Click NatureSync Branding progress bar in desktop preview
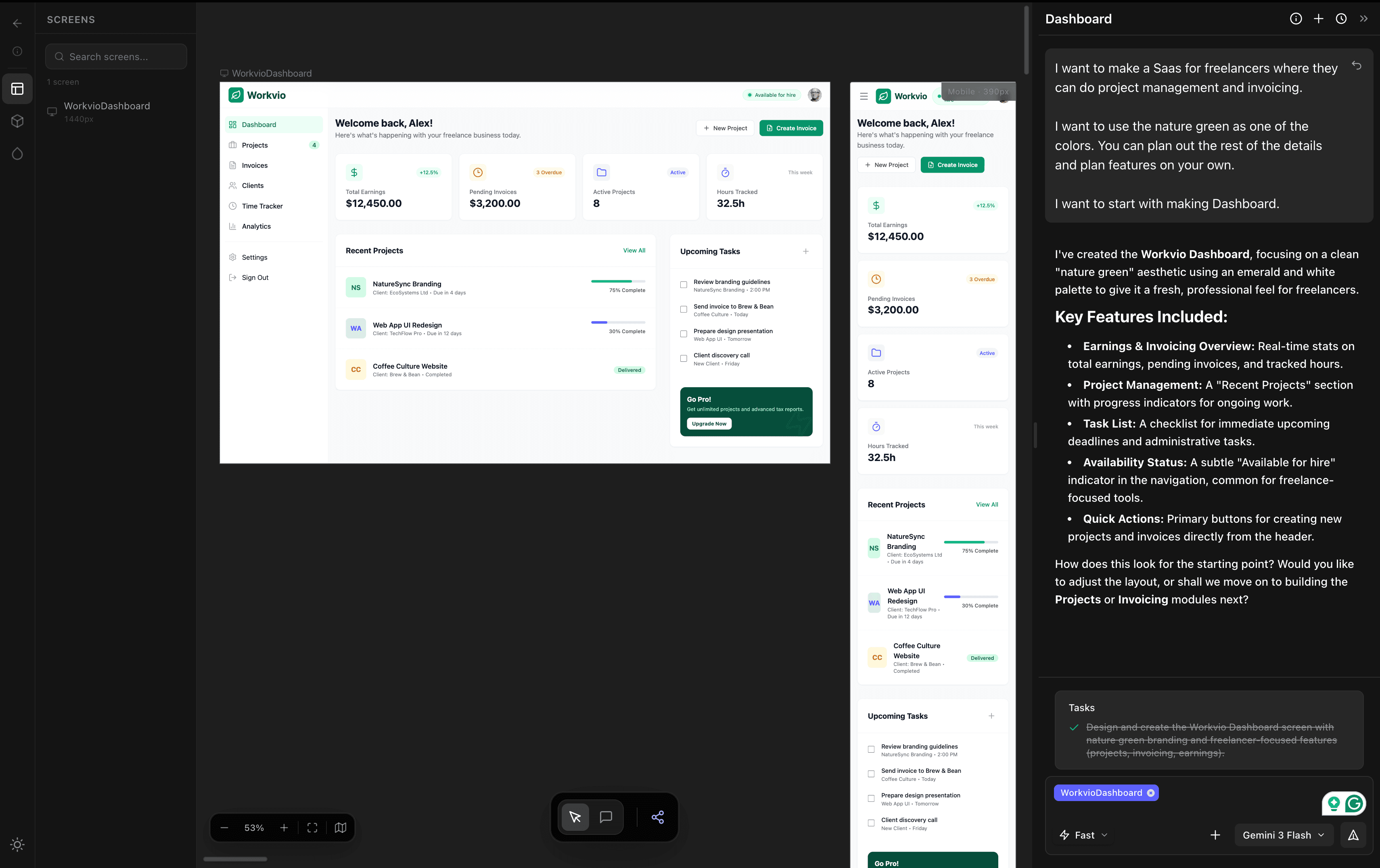 point(618,281)
